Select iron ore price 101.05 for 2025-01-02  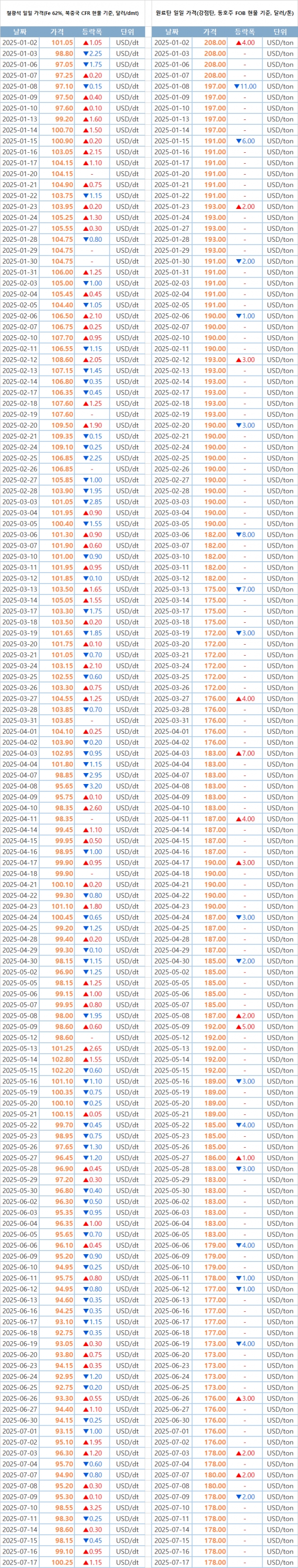pyautogui.click(x=62, y=43)
